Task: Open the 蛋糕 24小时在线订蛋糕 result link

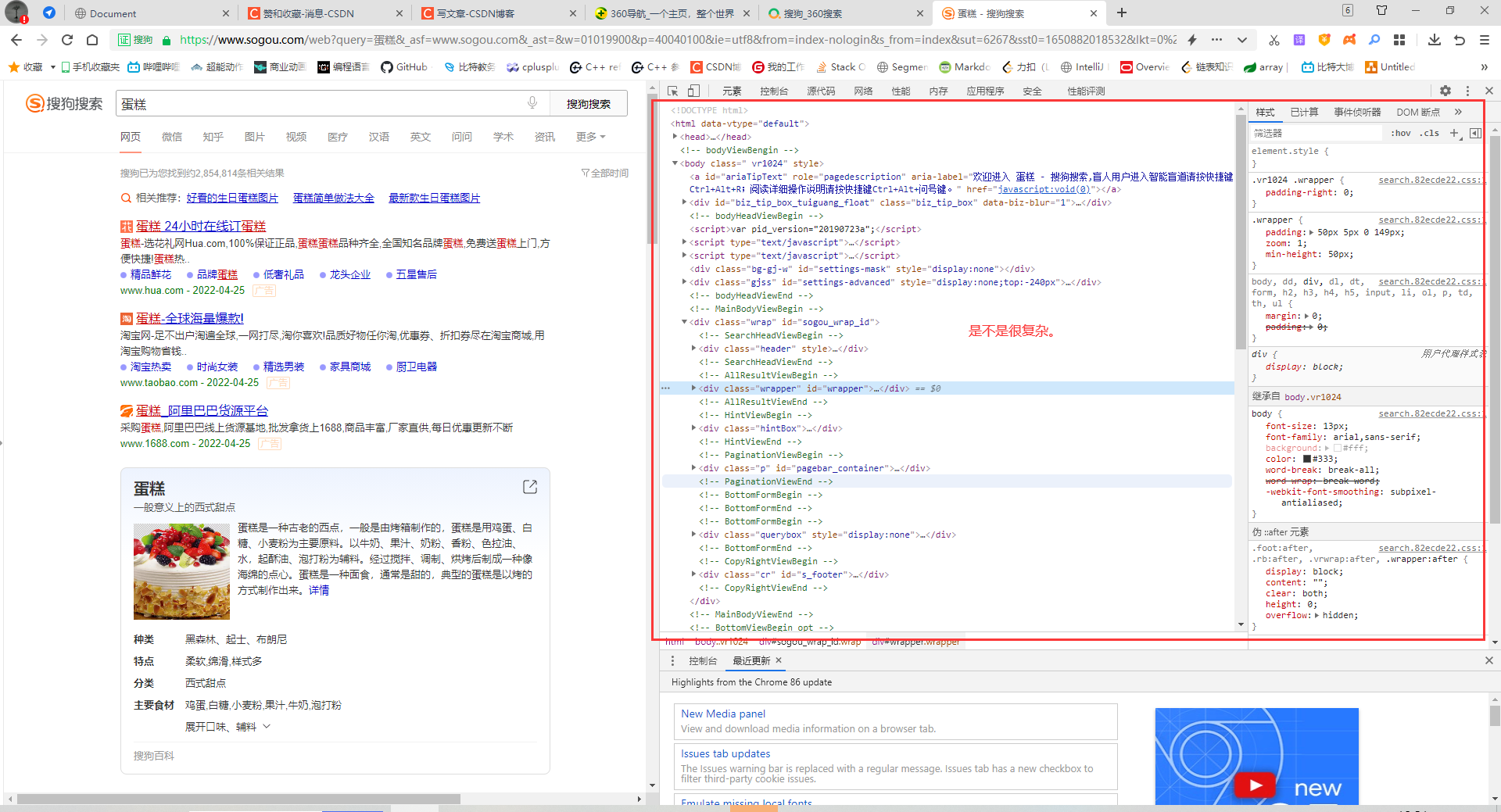Action: pyautogui.click(x=201, y=226)
